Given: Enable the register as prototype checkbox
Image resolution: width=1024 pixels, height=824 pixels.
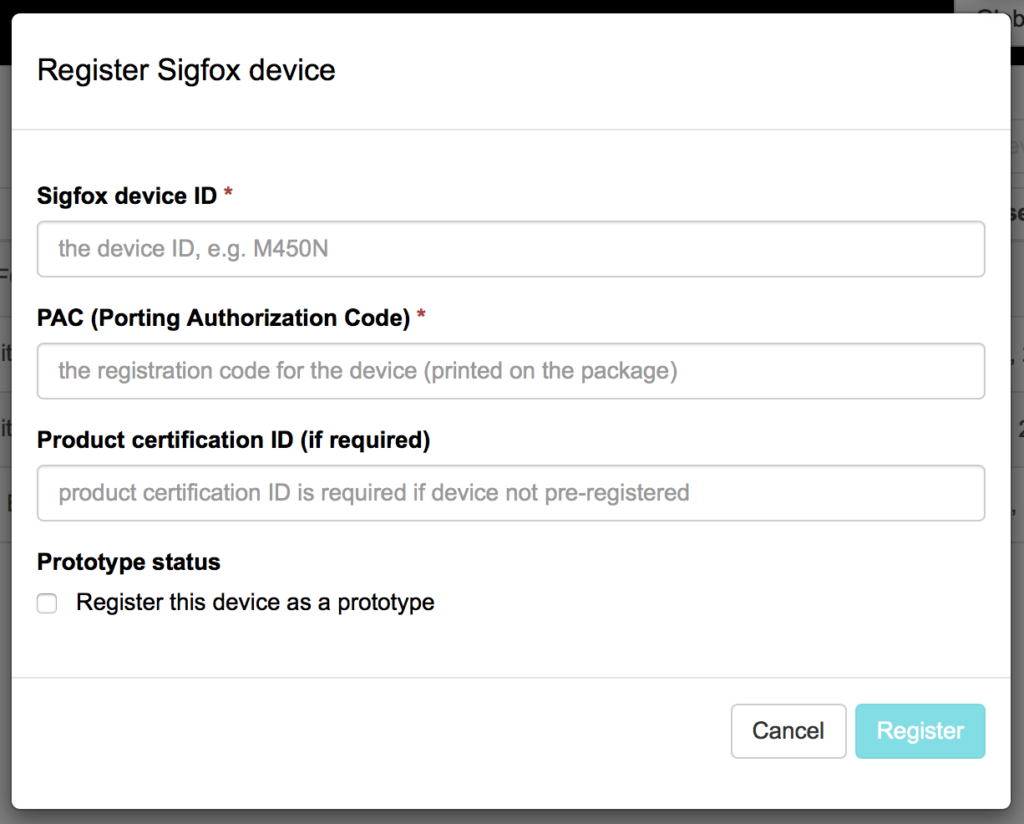Looking at the screenshot, I should point(46,603).
